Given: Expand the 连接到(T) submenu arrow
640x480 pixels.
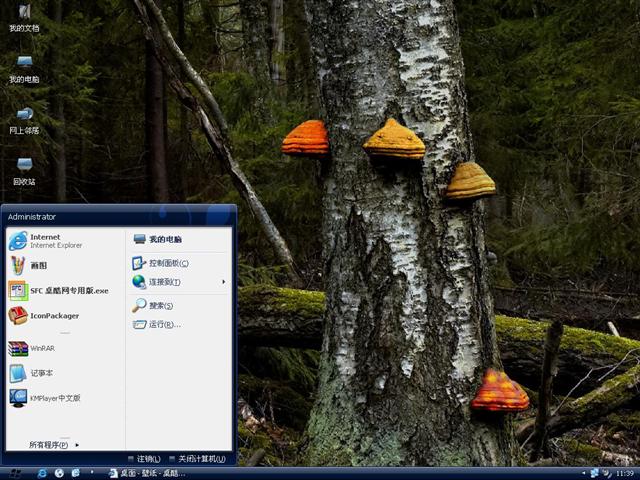Looking at the screenshot, I should click(x=223, y=282).
